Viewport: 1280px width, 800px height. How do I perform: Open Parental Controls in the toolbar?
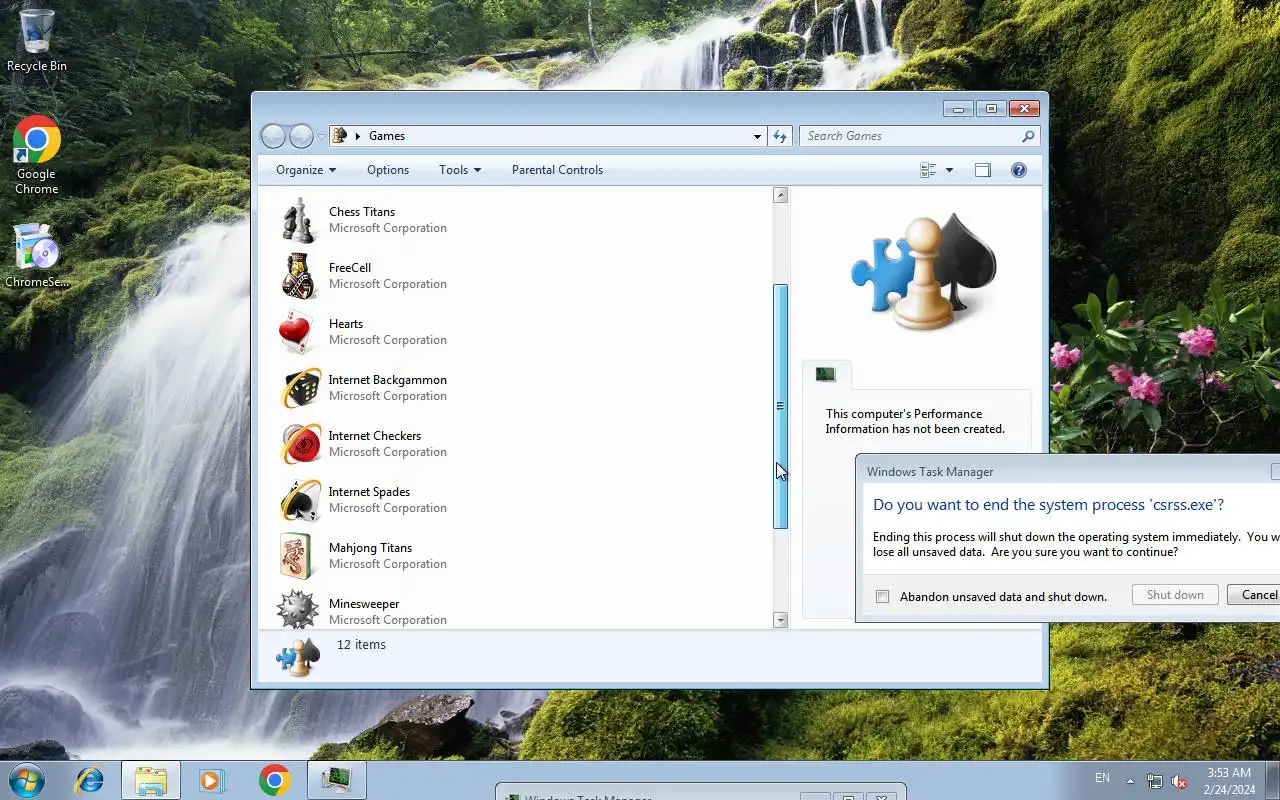557,170
